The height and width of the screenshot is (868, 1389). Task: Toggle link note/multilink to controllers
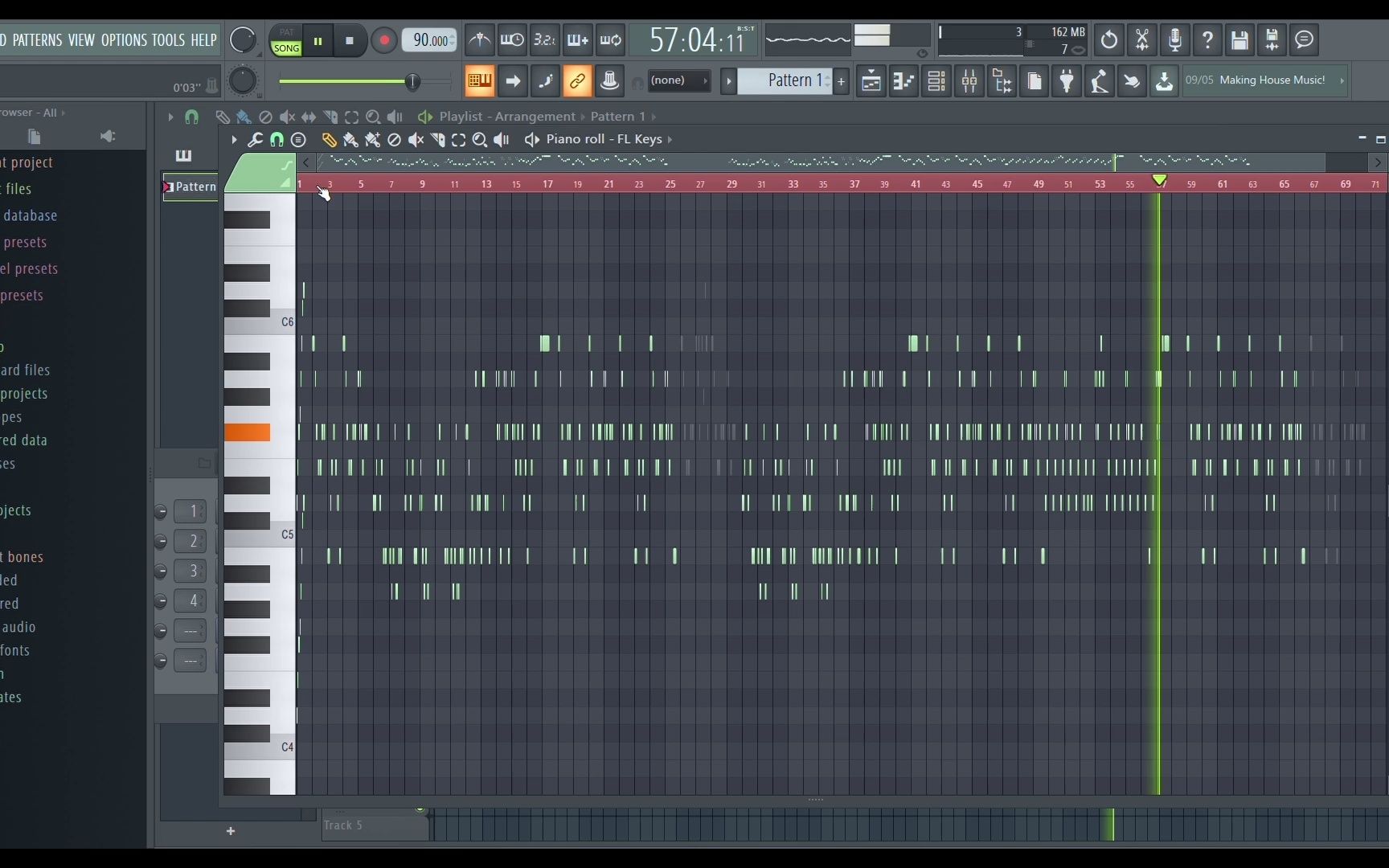point(577,80)
